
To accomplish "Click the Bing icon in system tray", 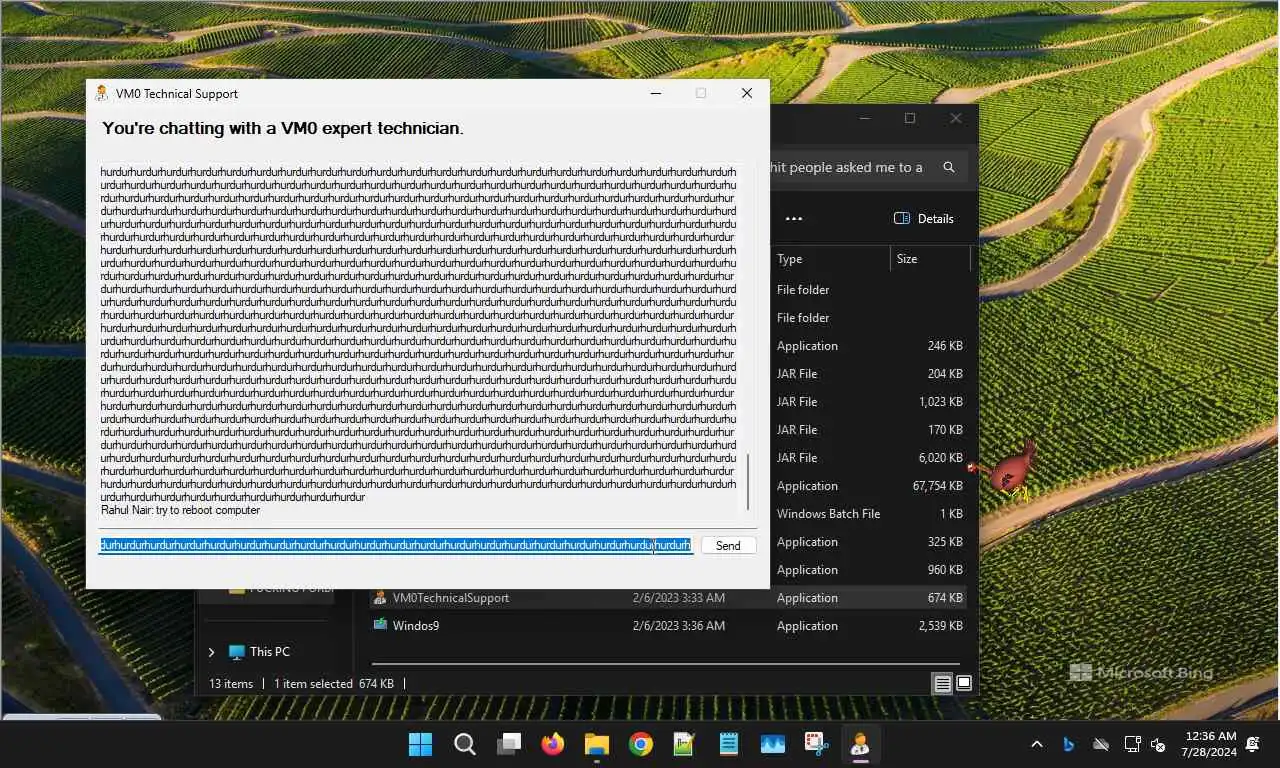I will click(x=1068, y=744).
